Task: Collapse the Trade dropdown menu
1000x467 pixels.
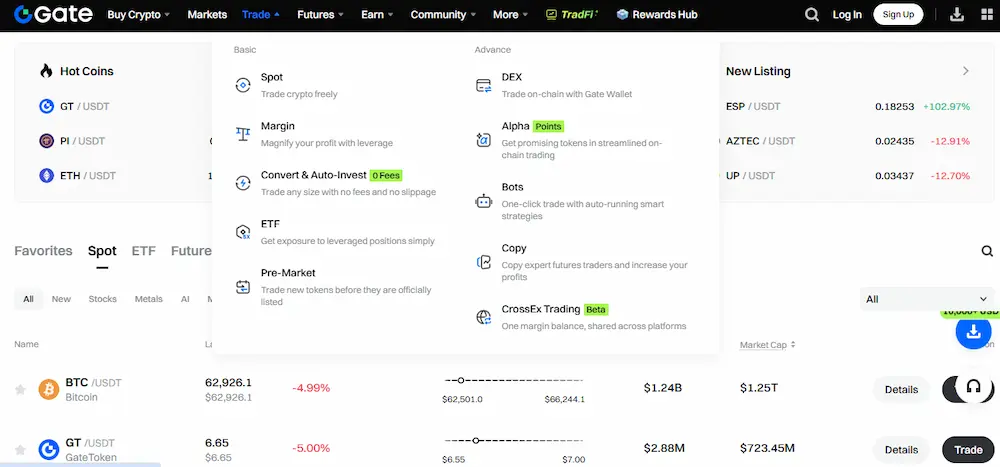Action: (261, 15)
